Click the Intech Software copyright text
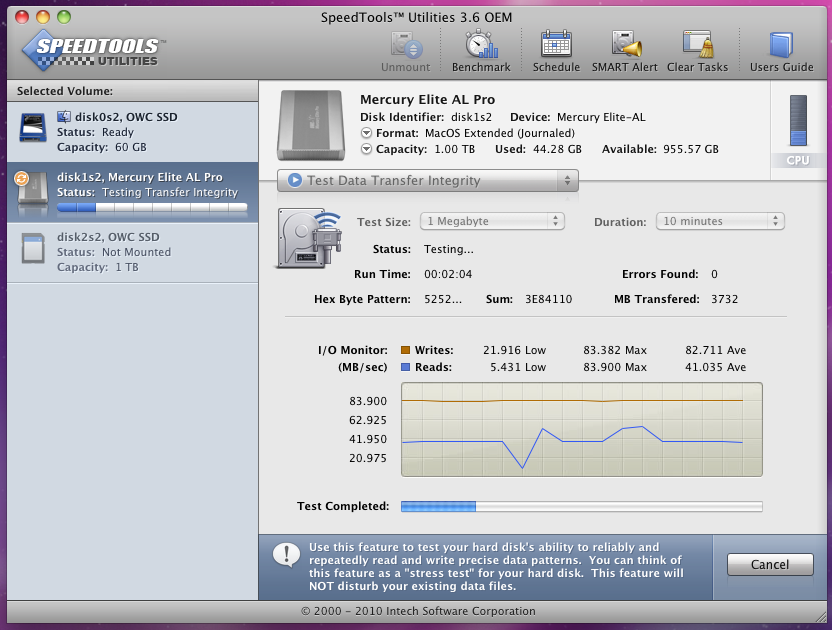 point(418,611)
